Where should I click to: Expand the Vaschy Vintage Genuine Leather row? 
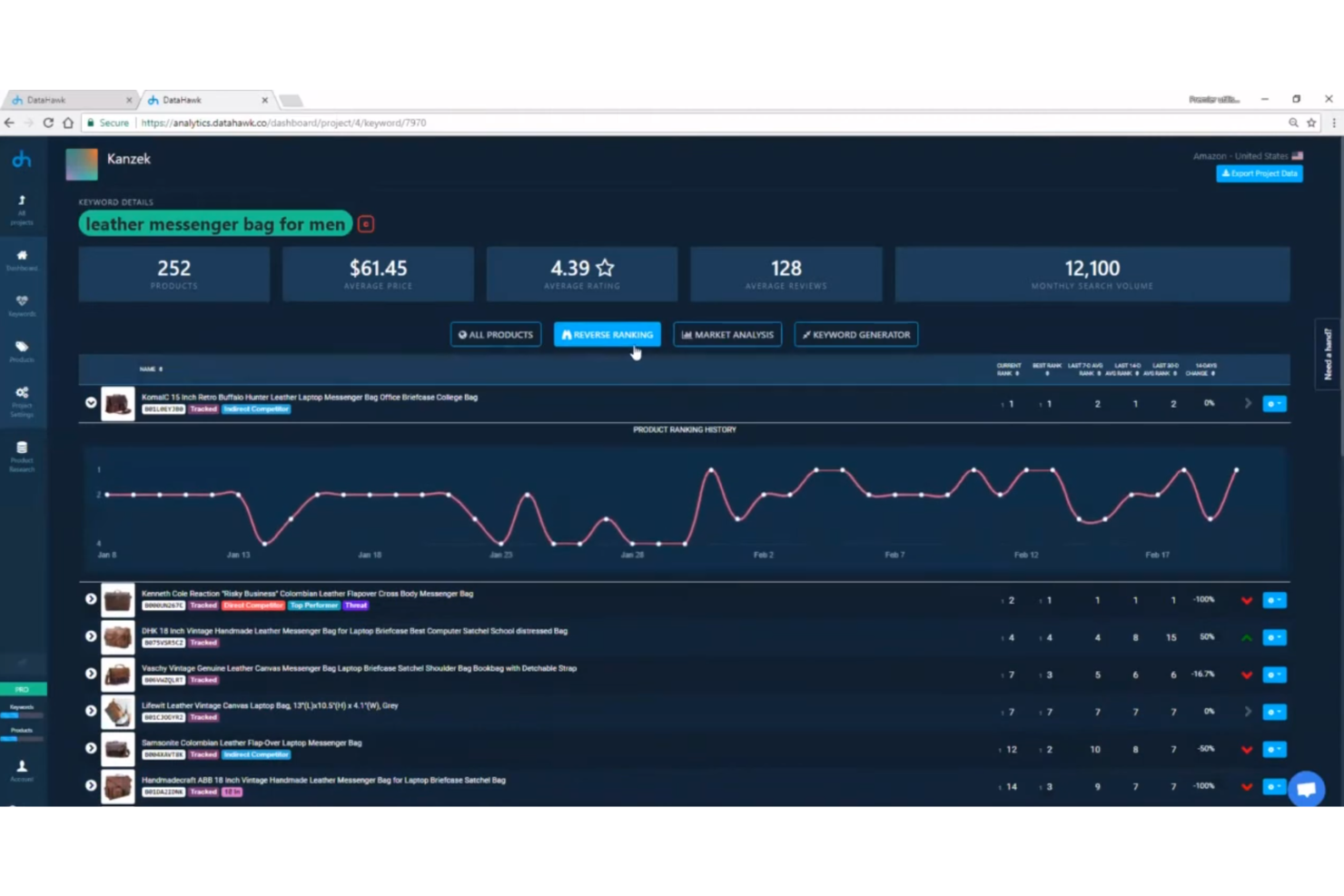coord(91,674)
